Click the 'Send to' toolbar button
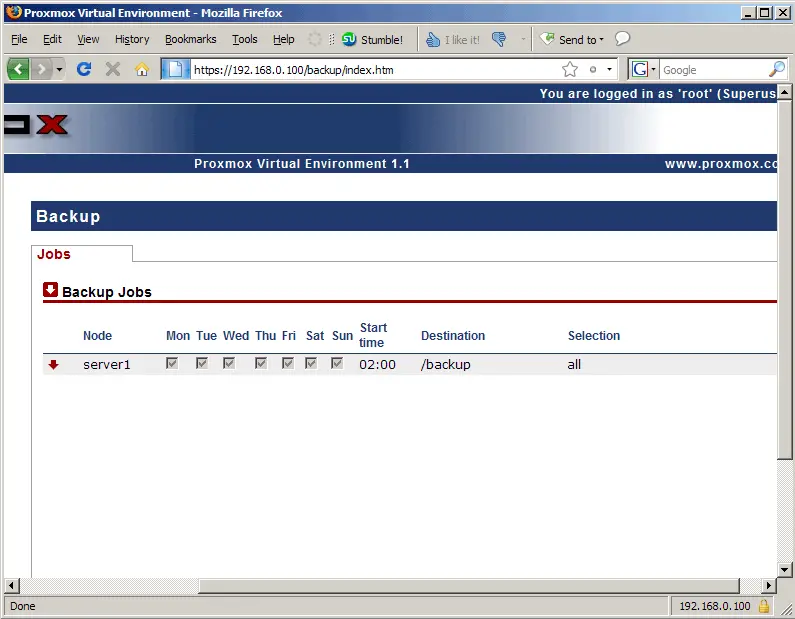 point(572,39)
